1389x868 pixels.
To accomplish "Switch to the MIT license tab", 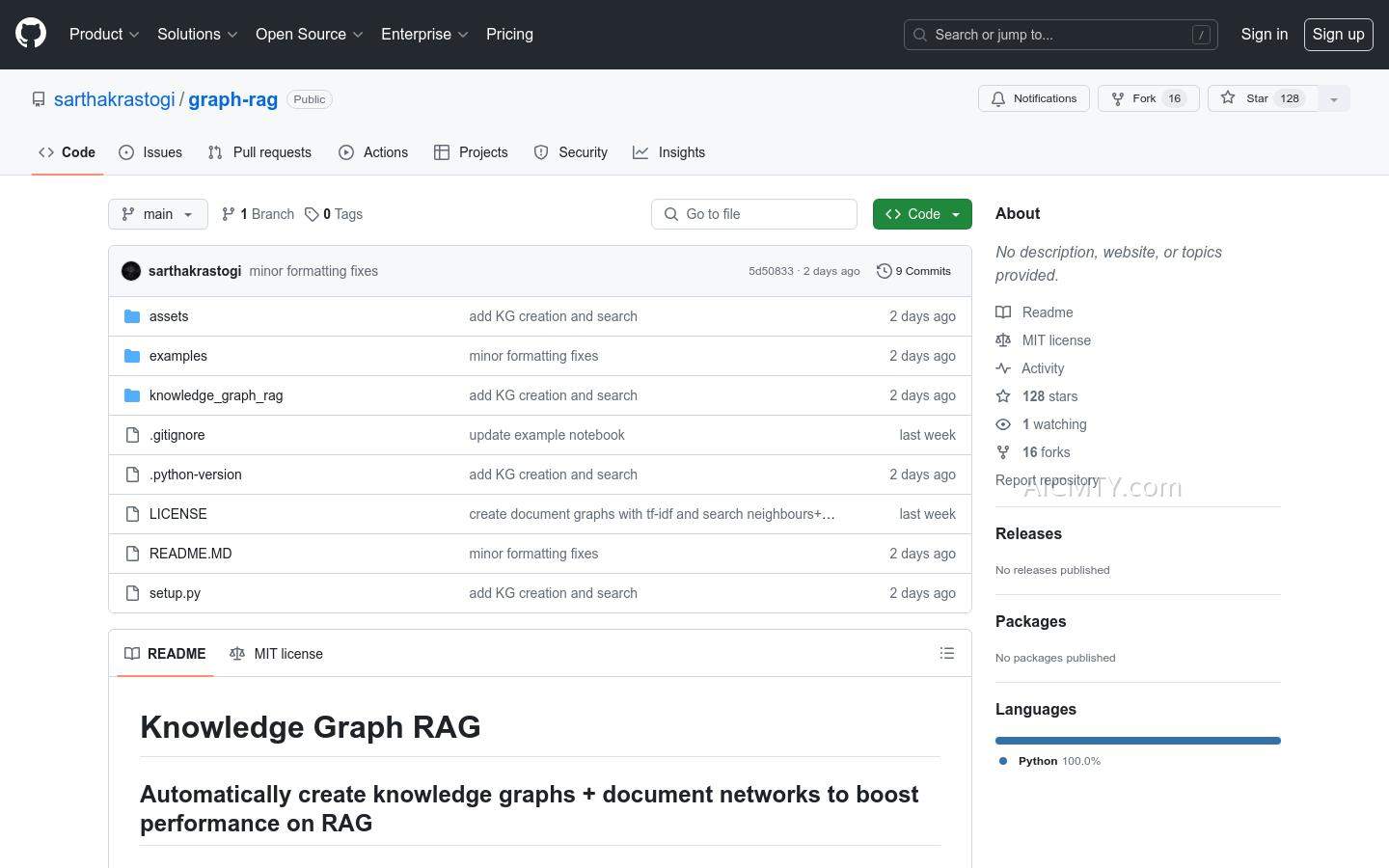I will tap(277, 654).
